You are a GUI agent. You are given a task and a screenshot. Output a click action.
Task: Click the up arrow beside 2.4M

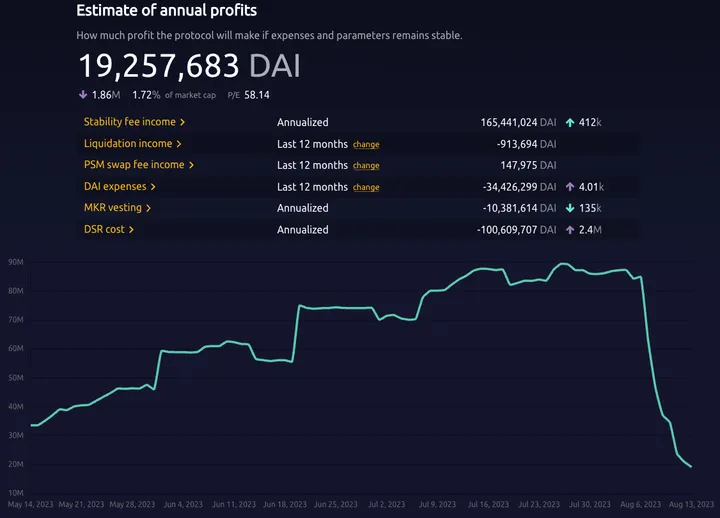click(570, 230)
